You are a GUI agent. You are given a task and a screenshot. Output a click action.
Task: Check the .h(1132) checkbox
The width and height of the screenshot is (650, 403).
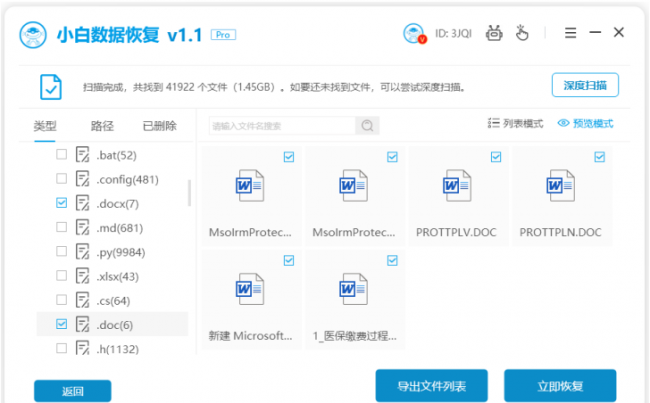(61, 348)
